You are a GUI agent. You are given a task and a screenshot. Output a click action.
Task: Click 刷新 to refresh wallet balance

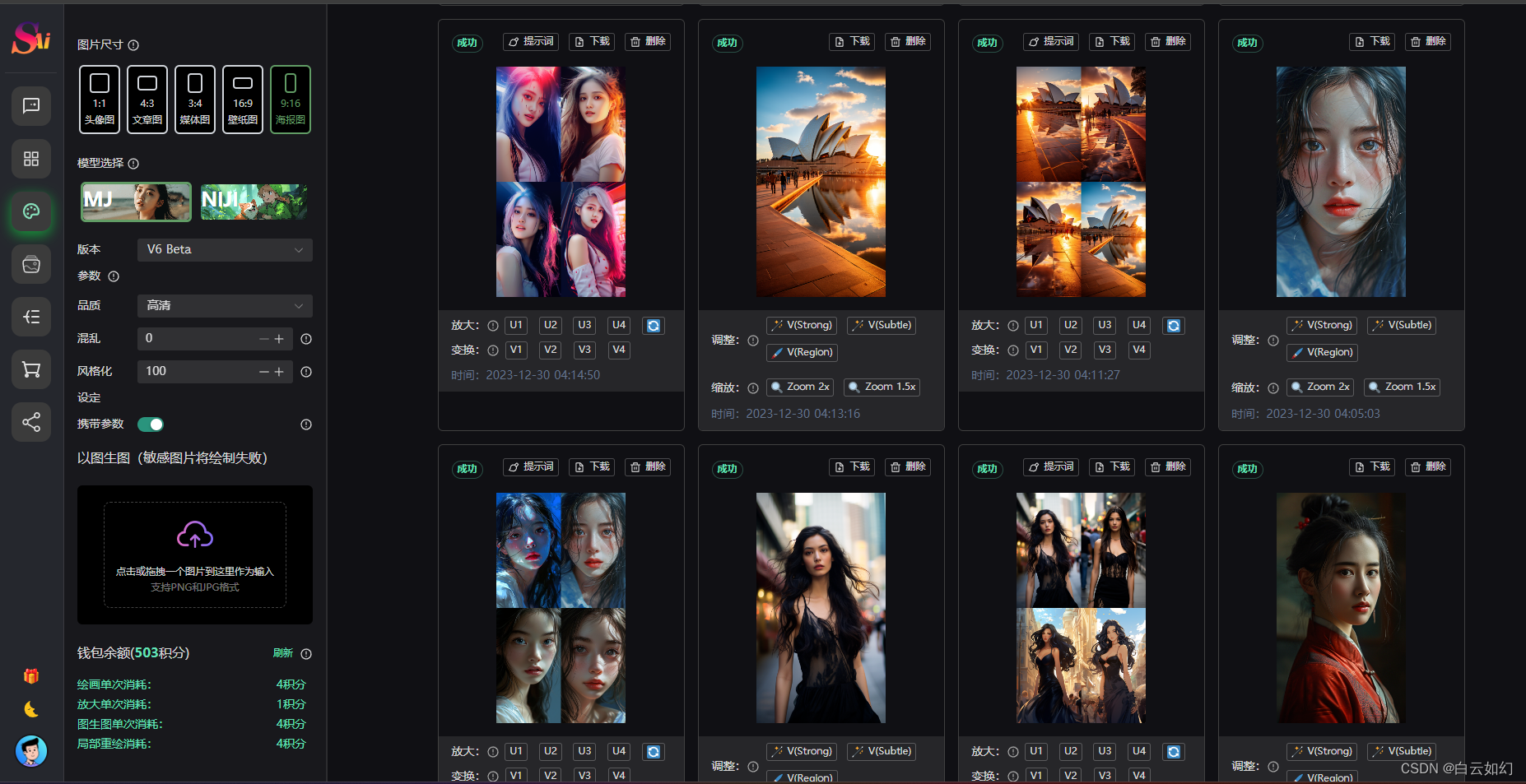283,653
